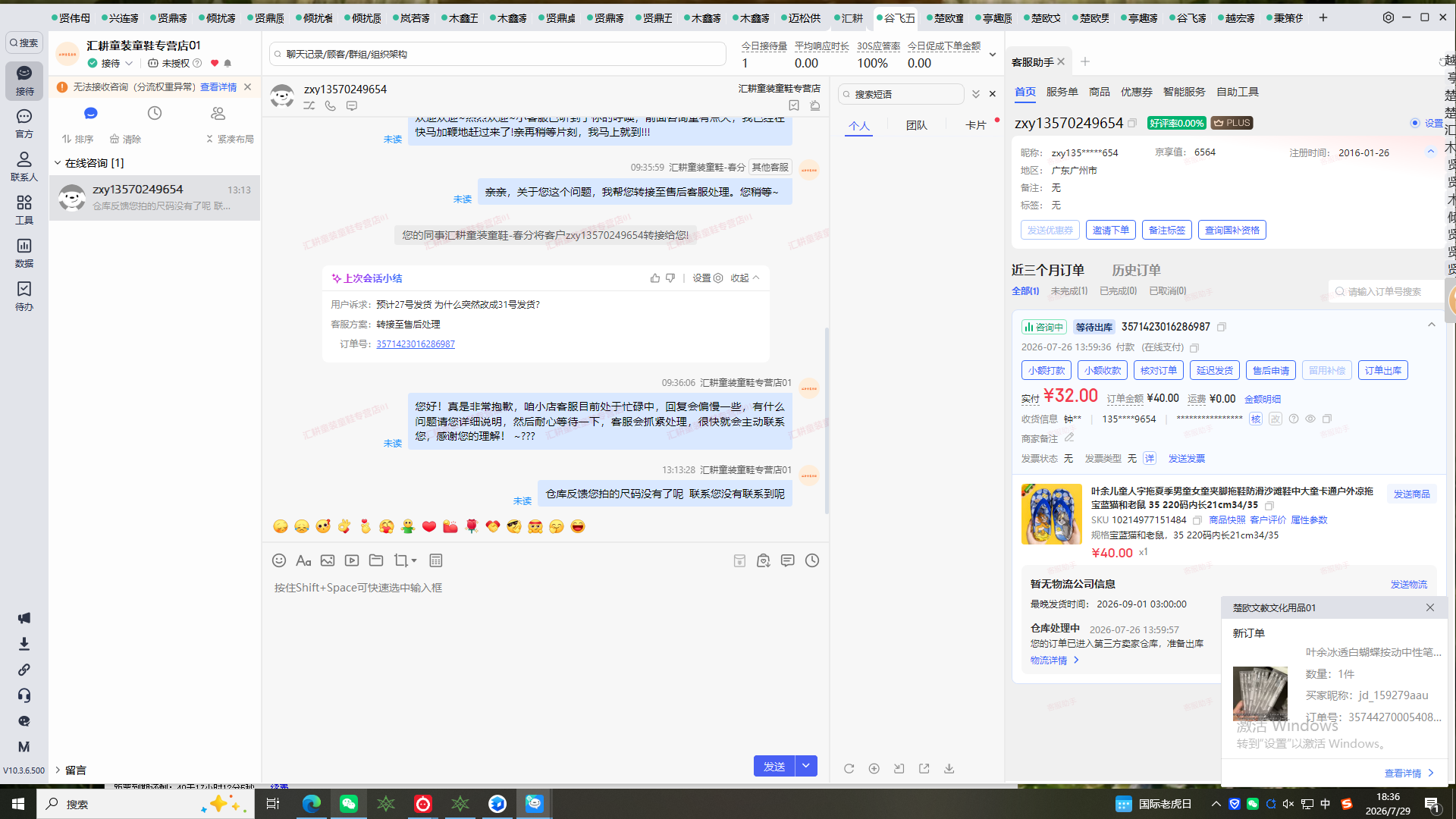This screenshot has width=1456, height=819.
Task: Collapse the 在线咨询 [1] group
Action: point(58,163)
